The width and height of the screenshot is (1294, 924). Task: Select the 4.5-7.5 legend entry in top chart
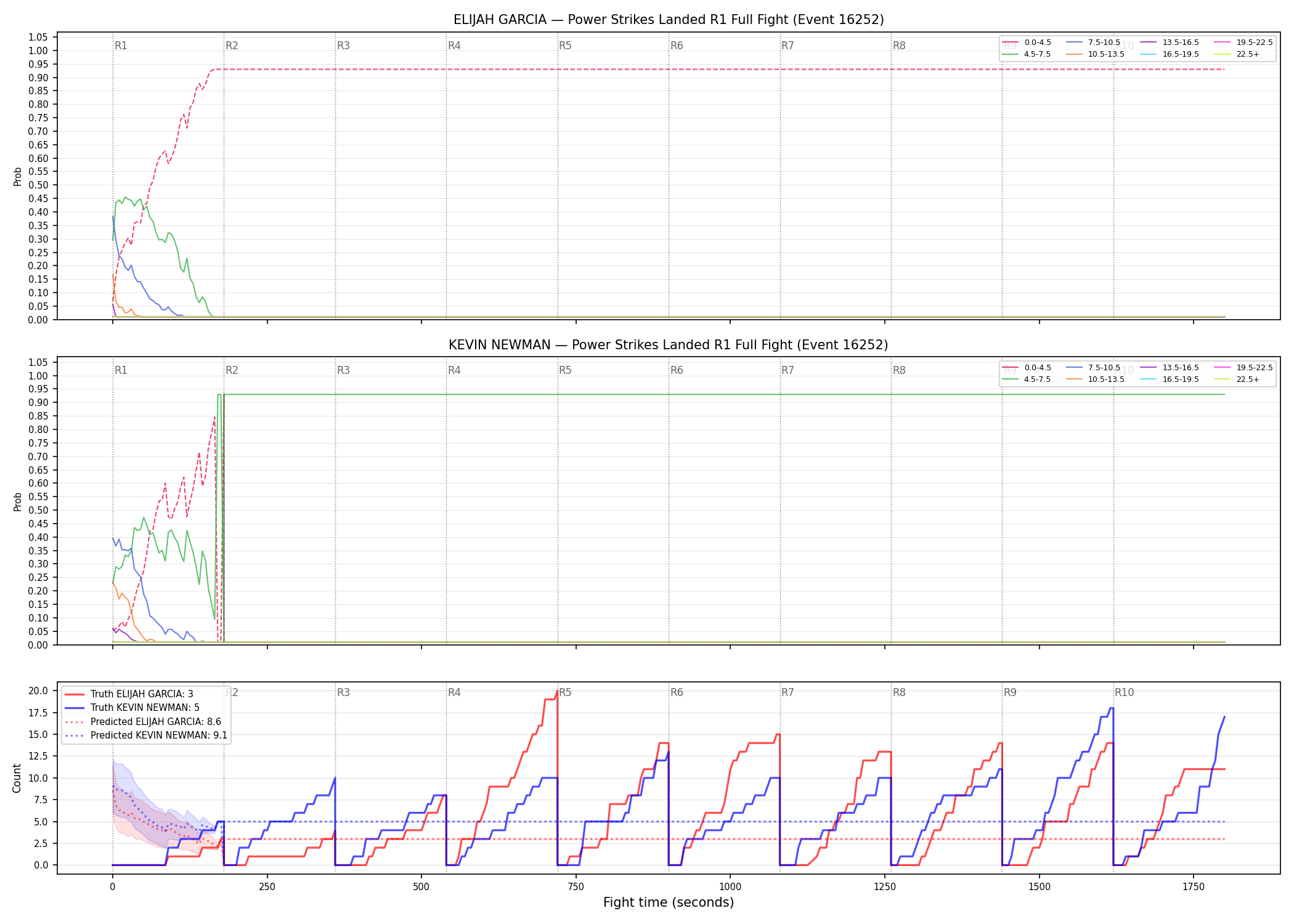[x=1027, y=54]
